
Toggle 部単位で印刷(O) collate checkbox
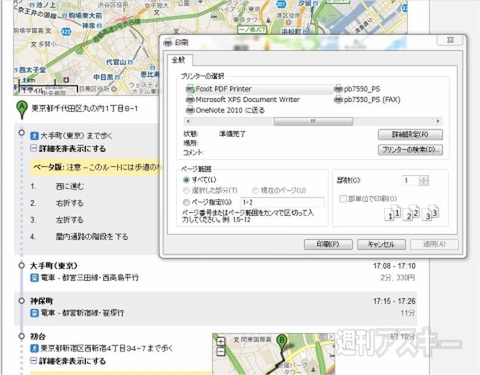click(x=343, y=199)
